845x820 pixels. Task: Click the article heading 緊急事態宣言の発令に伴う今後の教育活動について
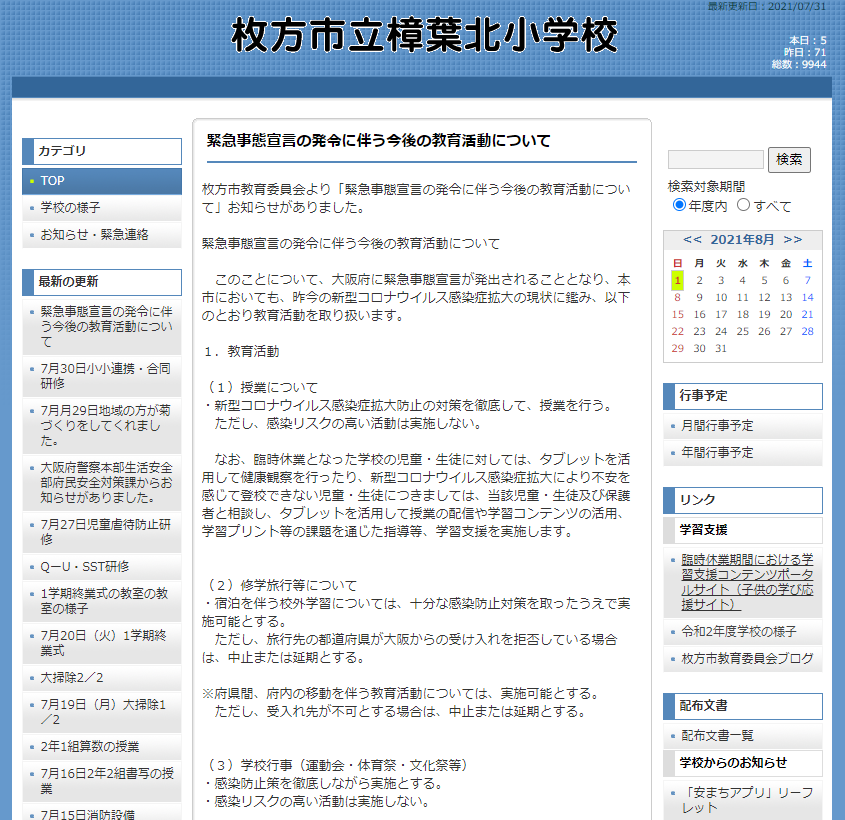[x=378, y=141]
